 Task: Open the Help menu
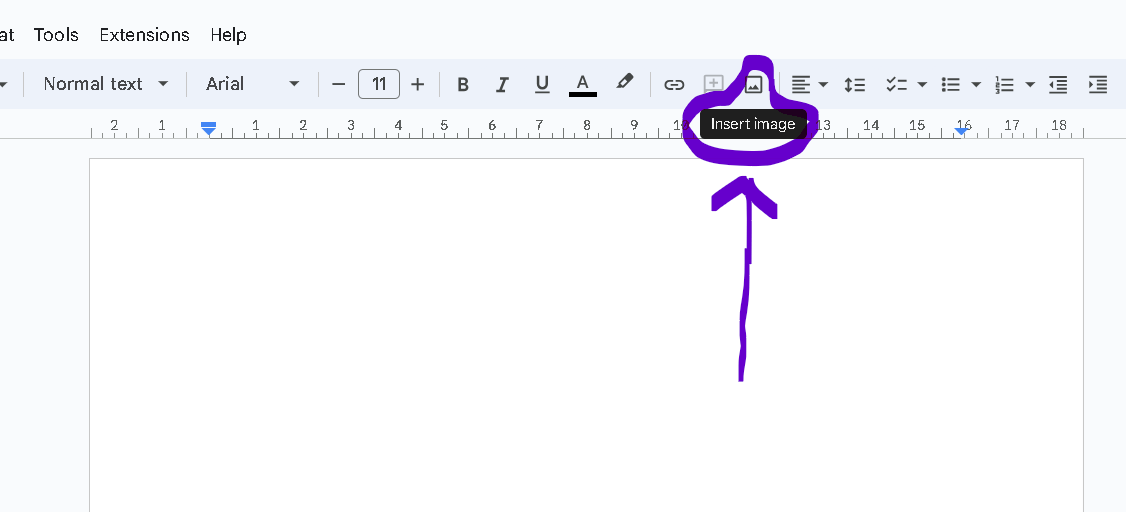pyautogui.click(x=228, y=35)
